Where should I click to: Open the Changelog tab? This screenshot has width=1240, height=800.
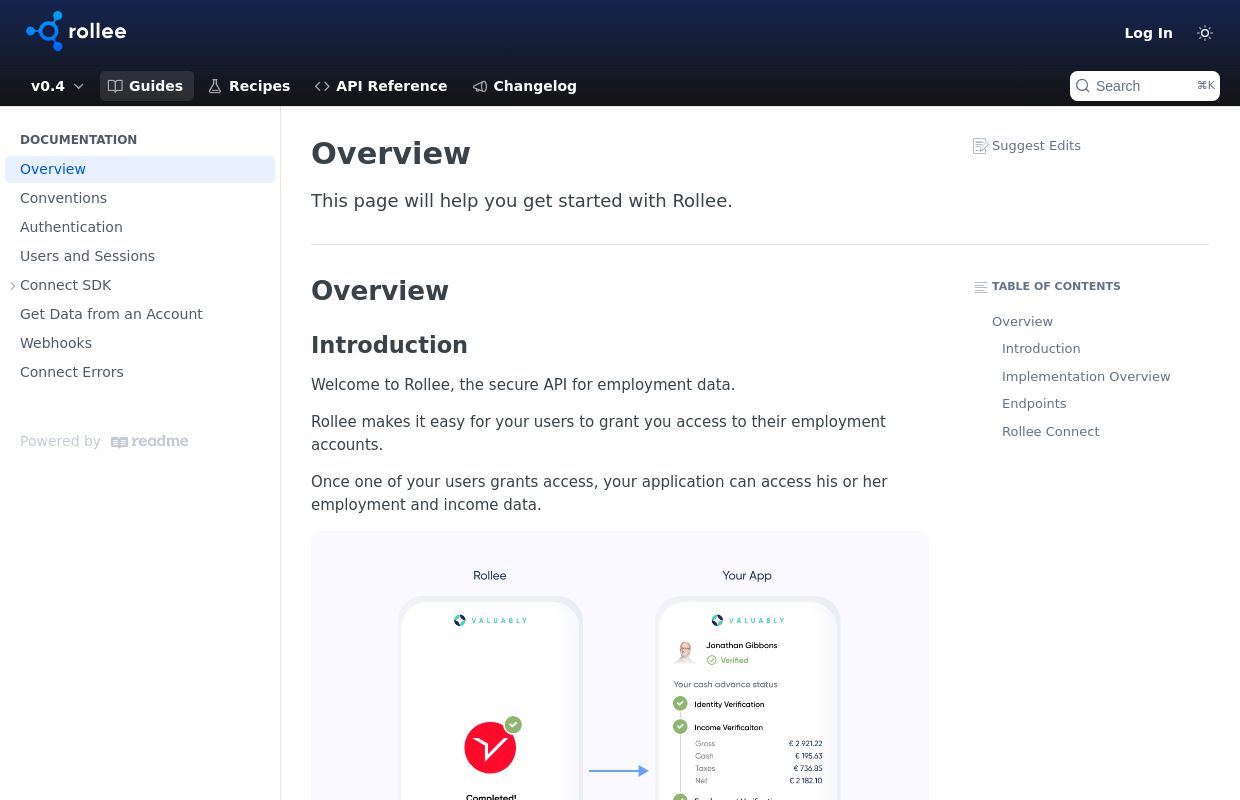(525, 86)
